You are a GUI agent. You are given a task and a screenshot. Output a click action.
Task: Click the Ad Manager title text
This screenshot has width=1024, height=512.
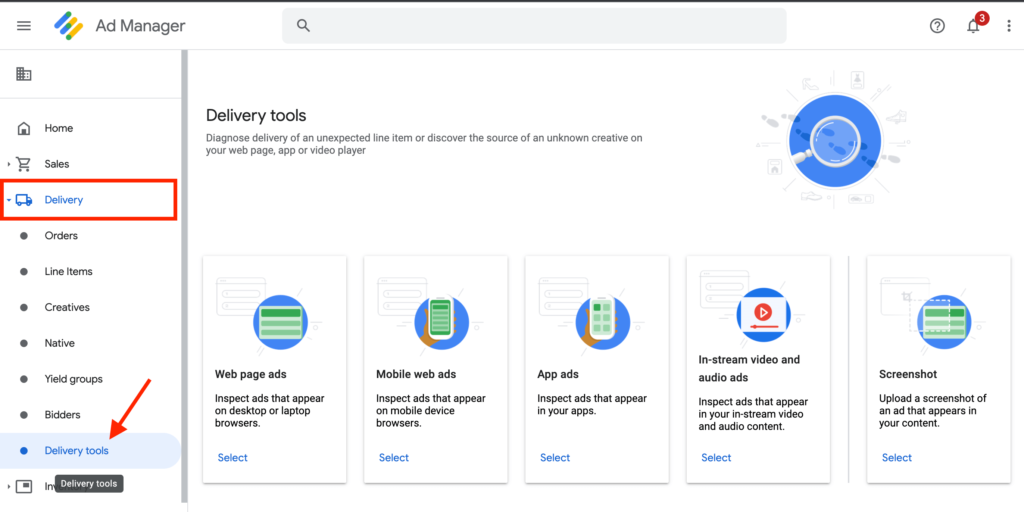coord(140,26)
